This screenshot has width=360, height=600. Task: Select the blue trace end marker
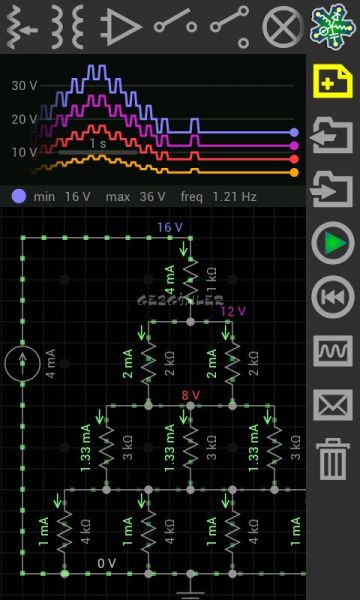click(x=294, y=132)
